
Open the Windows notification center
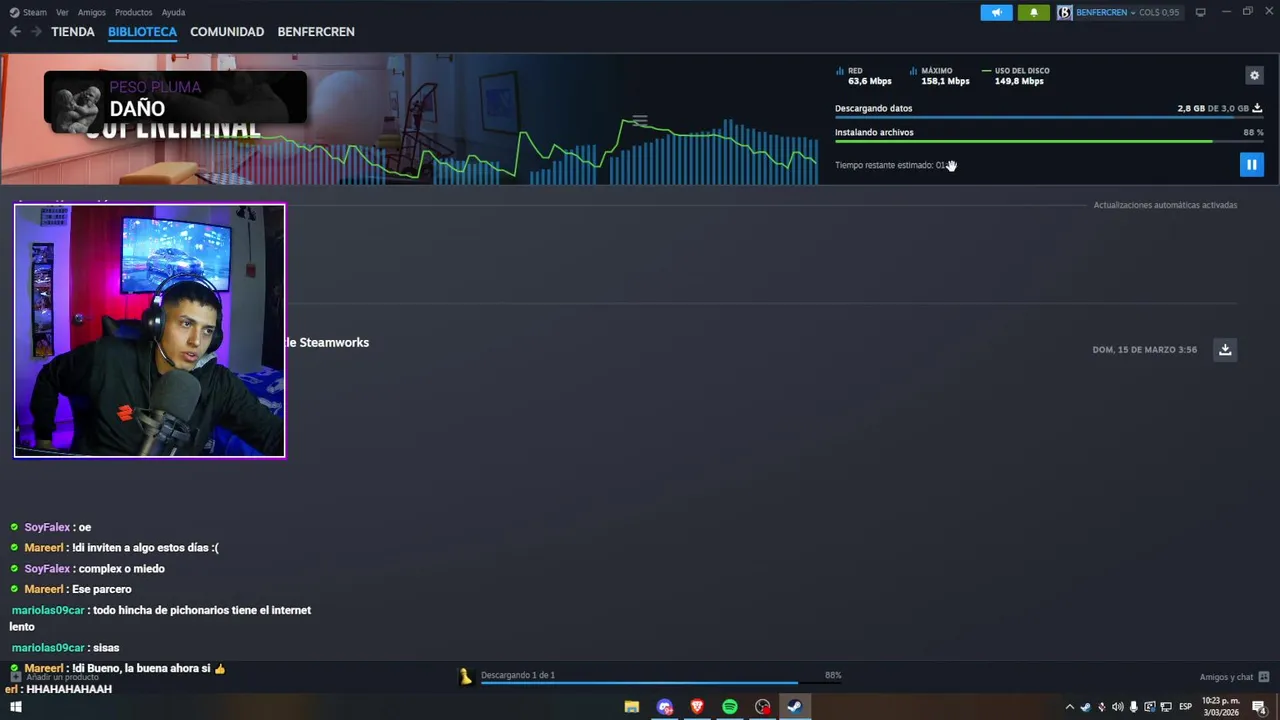pos(1260,707)
